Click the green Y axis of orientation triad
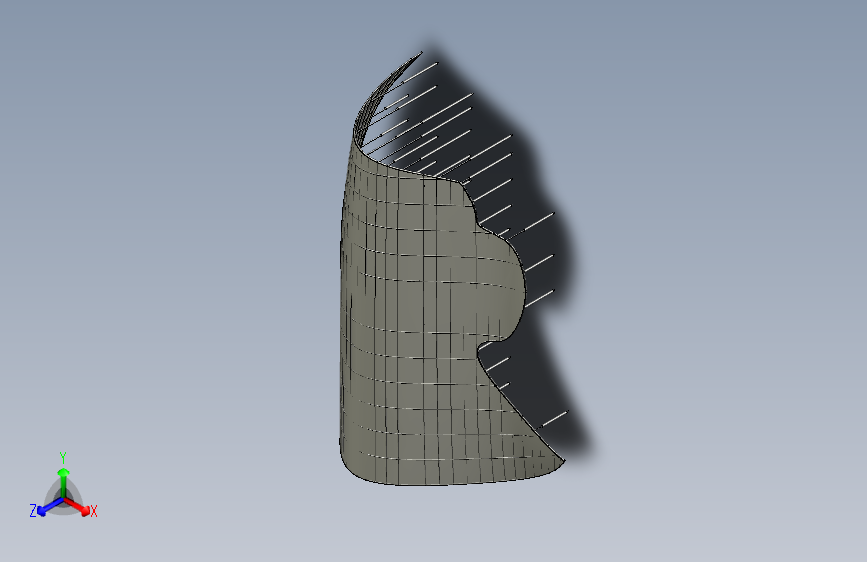867x562 pixels. pyautogui.click(x=63, y=483)
